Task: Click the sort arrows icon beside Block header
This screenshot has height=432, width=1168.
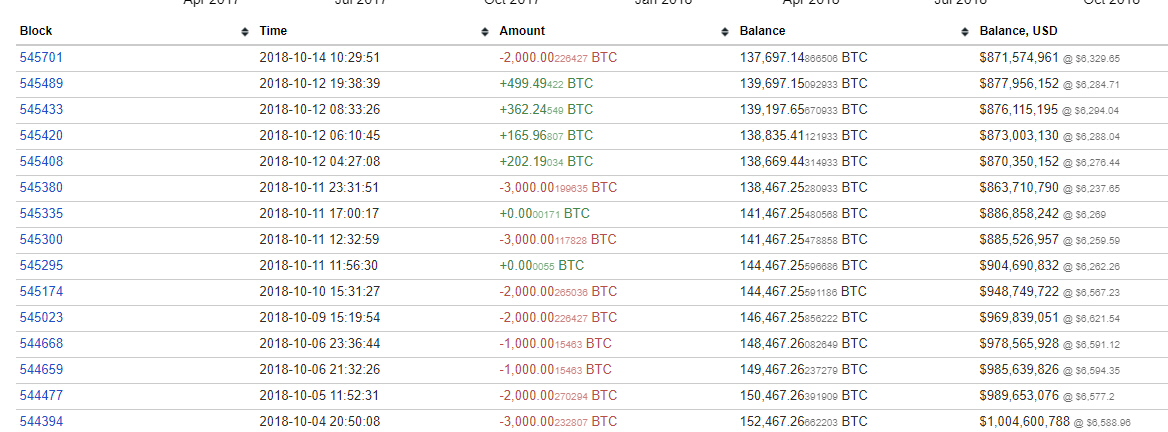Action: pos(245,32)
